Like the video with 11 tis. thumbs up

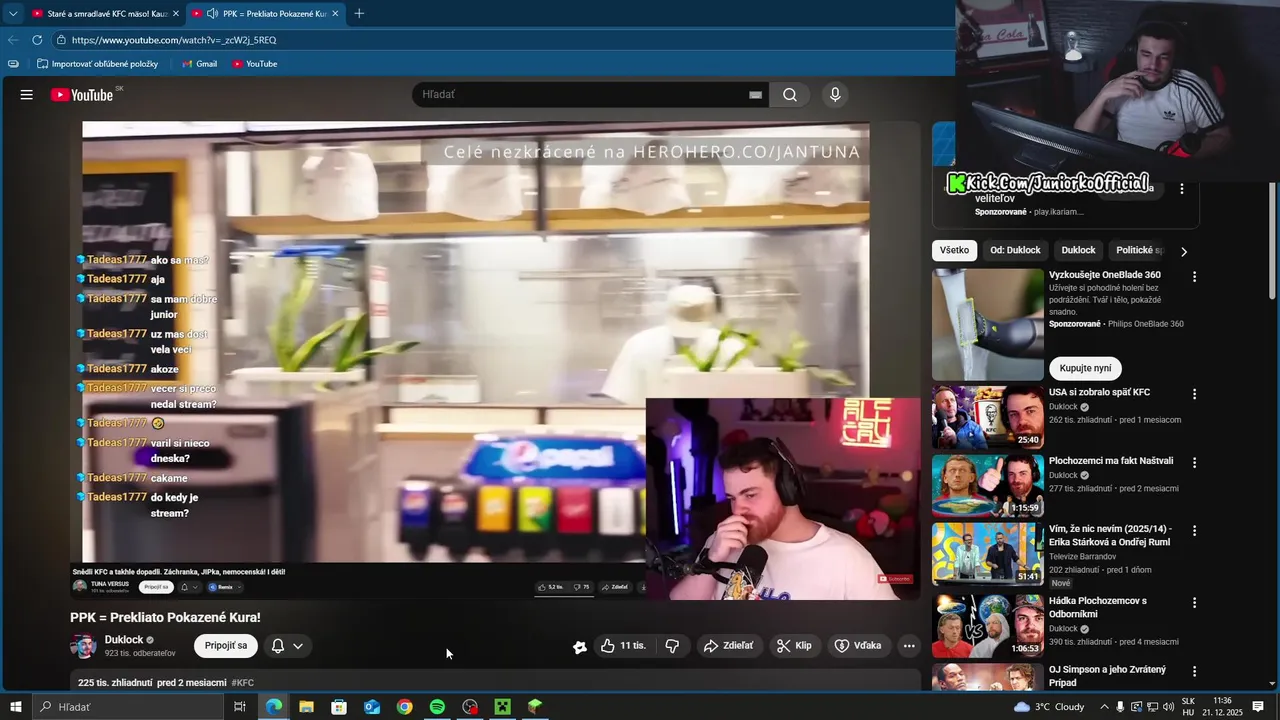click(x=624, y=646)
